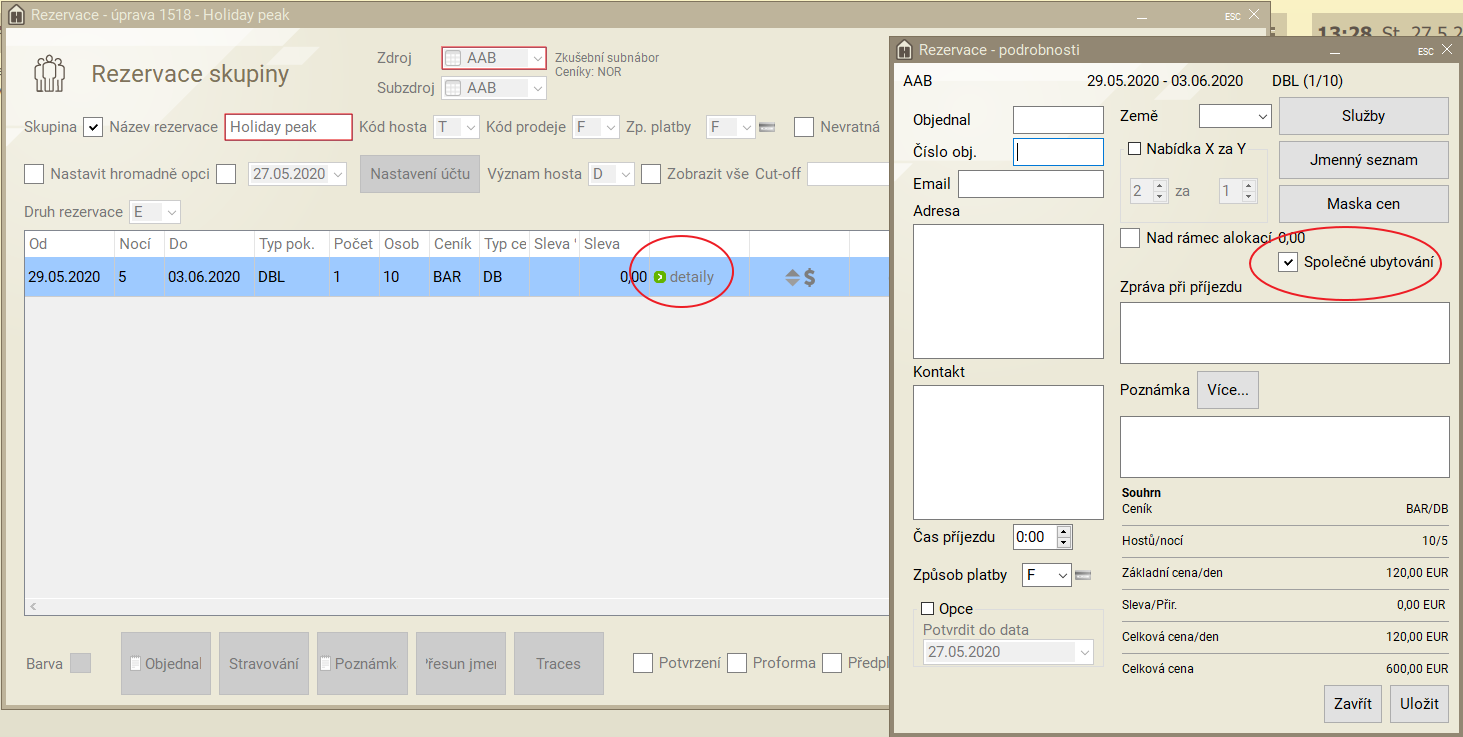Click the calendar icon in Subzdroj field
The height and width of the screenshot is (737, 1463).
(453, 88)
